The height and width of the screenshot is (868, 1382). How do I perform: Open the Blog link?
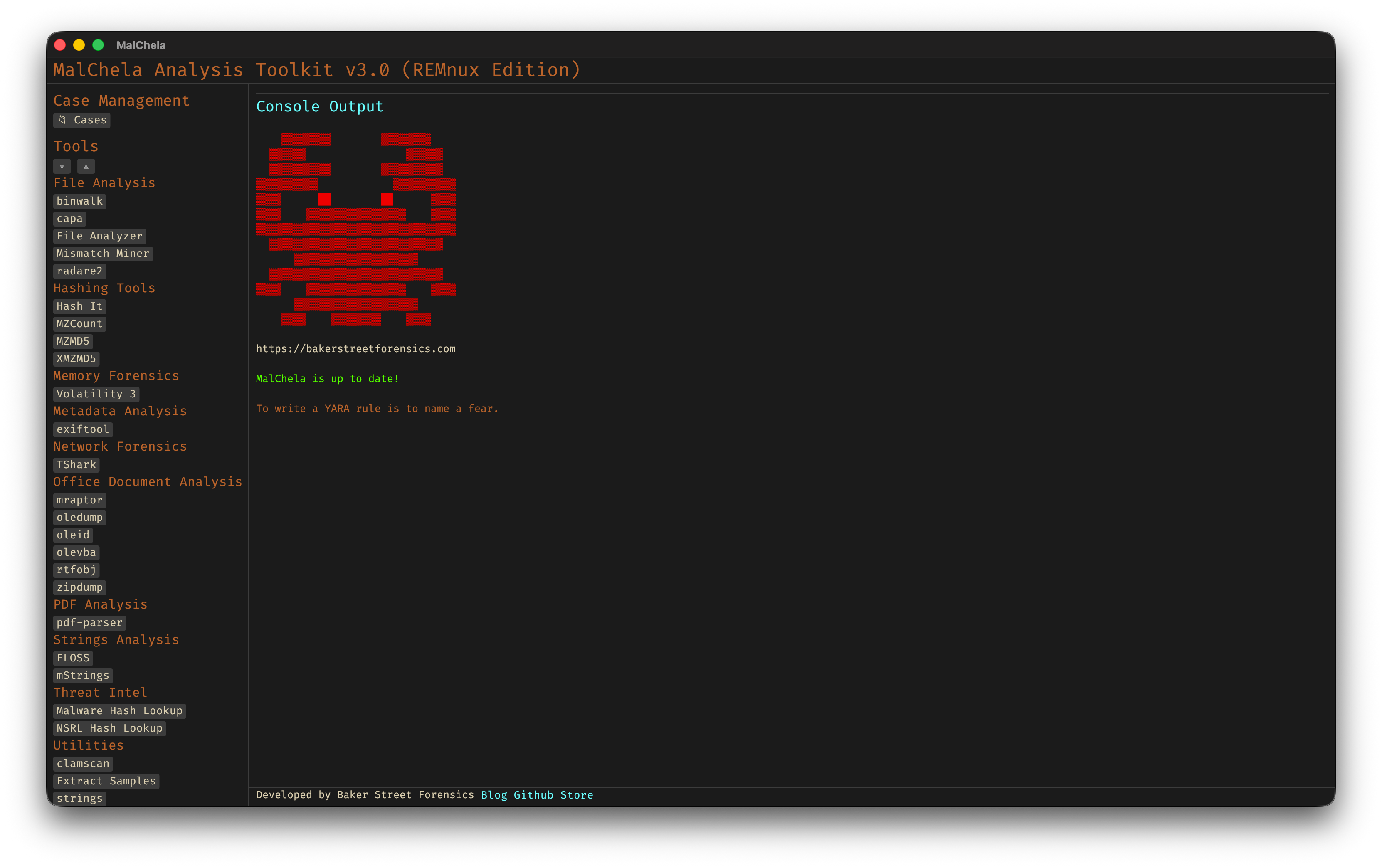click(x=494, y=794)
